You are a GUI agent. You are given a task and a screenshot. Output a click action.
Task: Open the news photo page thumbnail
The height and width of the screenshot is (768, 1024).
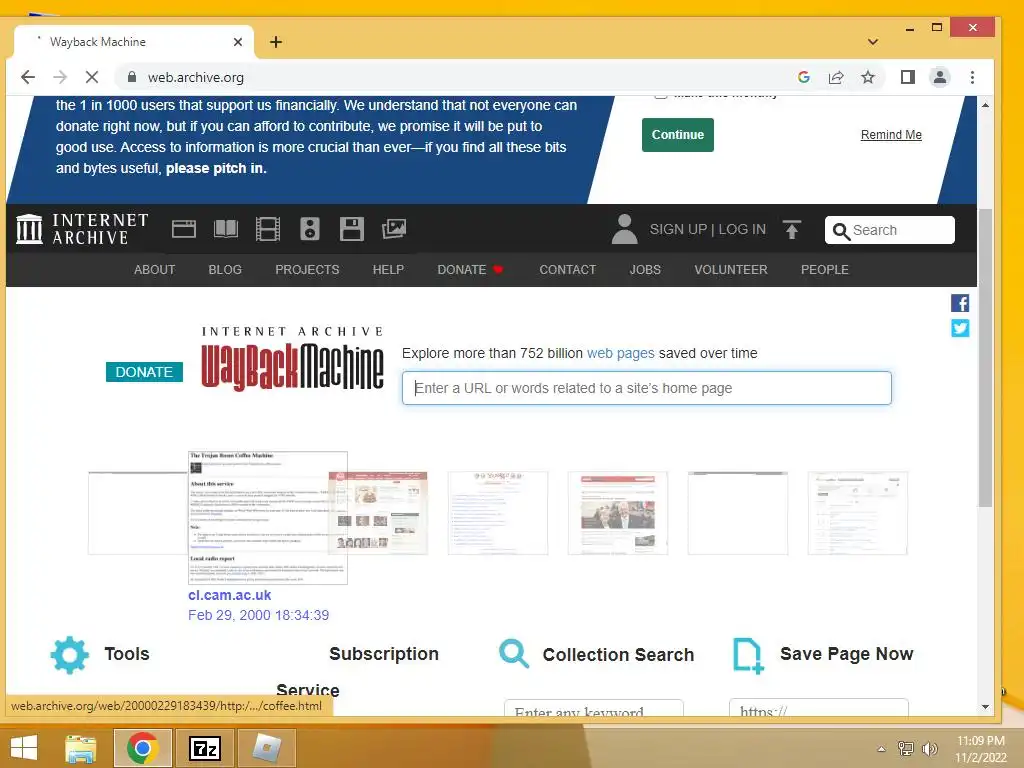tap(618, 513)
